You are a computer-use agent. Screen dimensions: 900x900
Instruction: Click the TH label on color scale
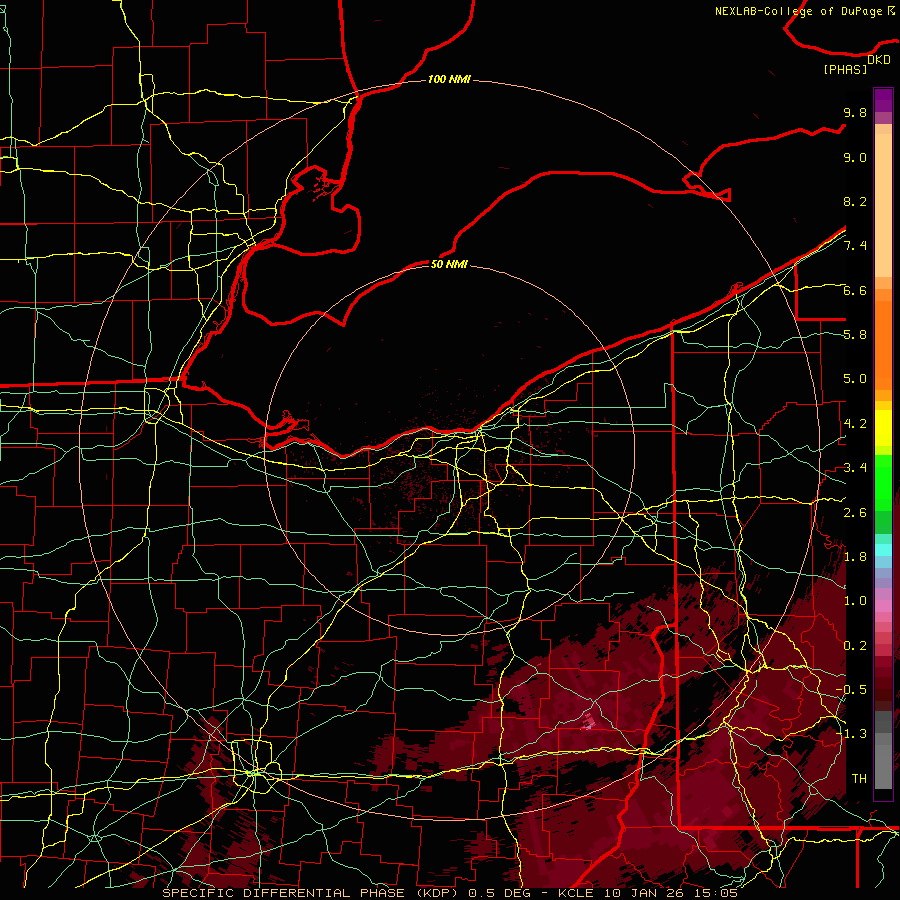pyautogui.click(x=859, y=779)
